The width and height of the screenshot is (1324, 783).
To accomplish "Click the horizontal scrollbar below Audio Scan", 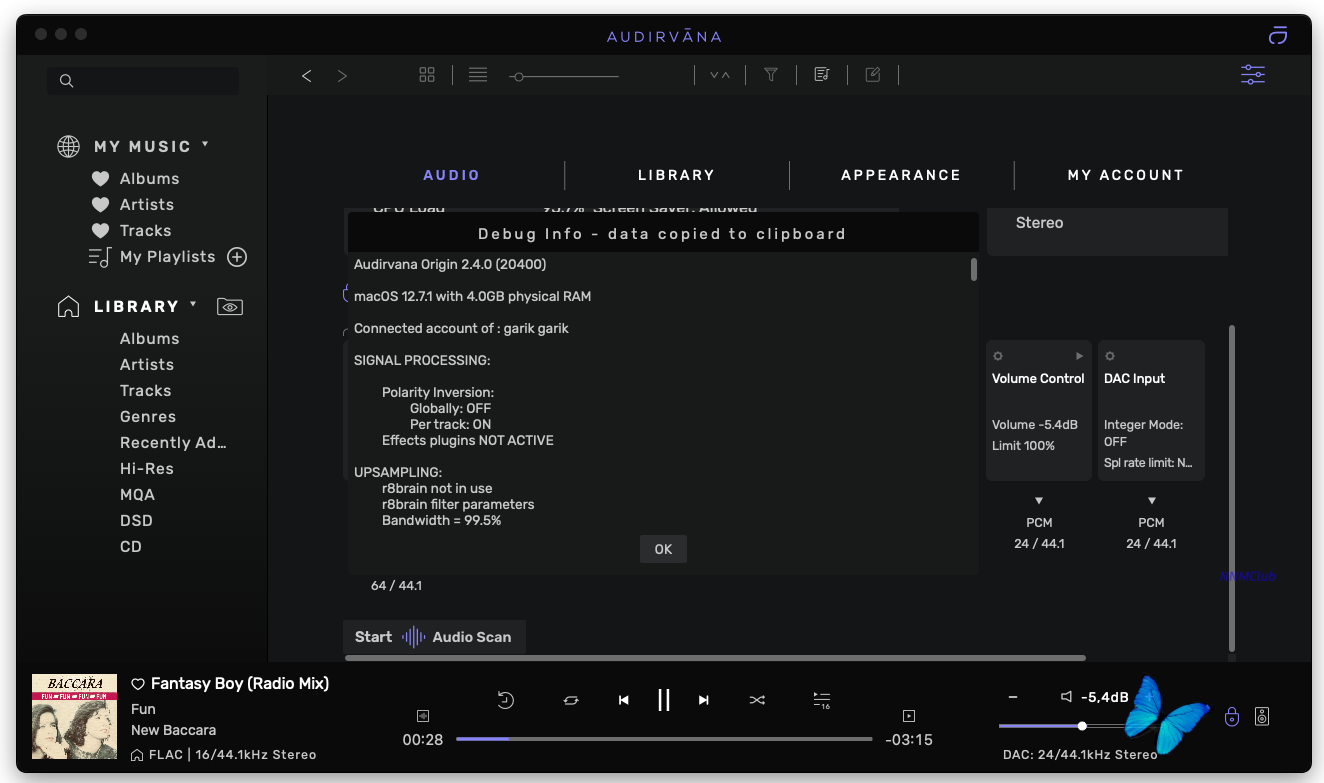I will pos(715,658).
